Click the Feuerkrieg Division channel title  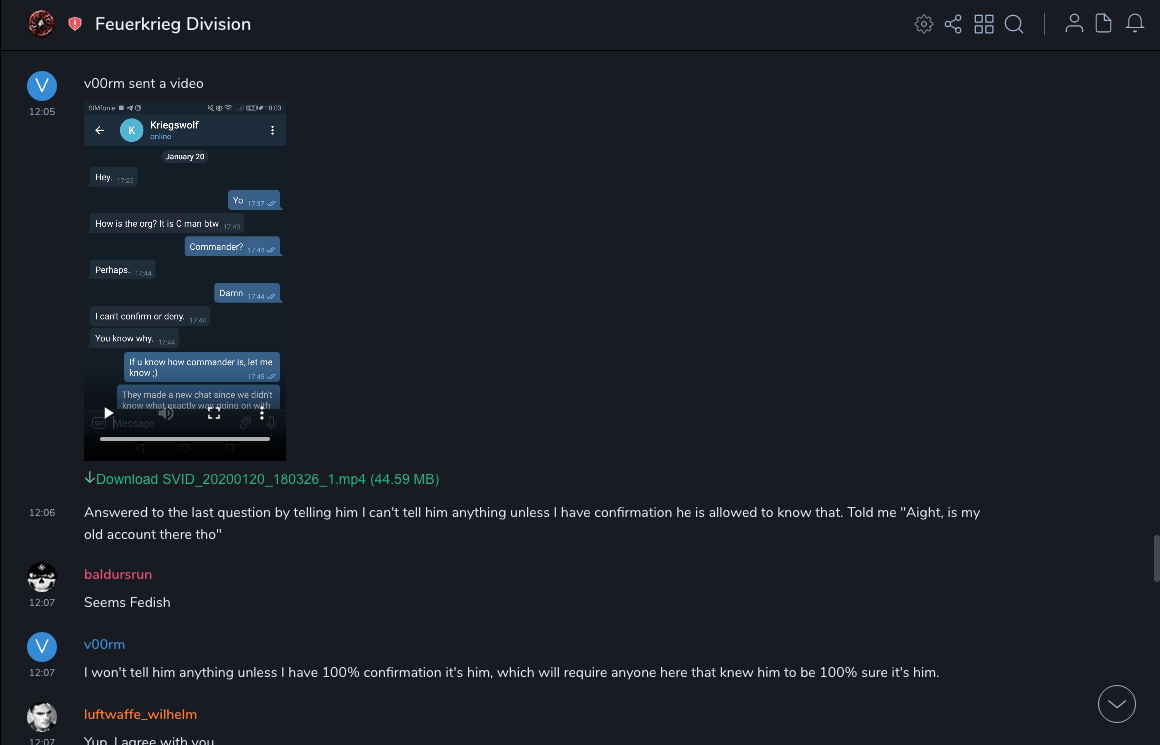point(173,24)
